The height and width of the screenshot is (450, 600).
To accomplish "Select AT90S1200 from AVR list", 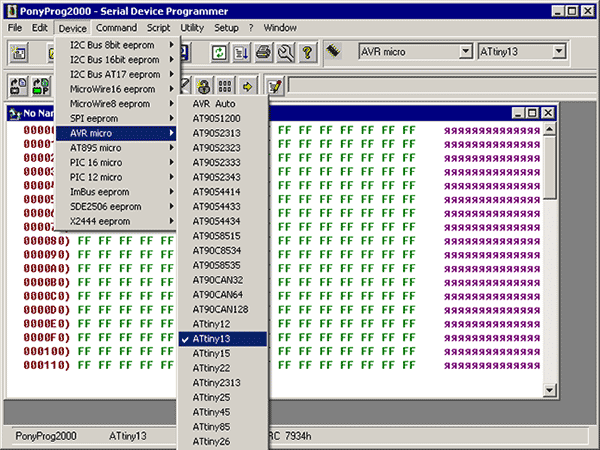I will 223,119.
